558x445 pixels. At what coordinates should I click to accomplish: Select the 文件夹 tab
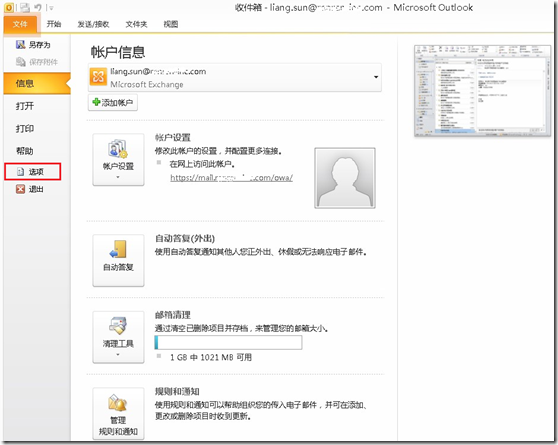[x=136, y=24]
